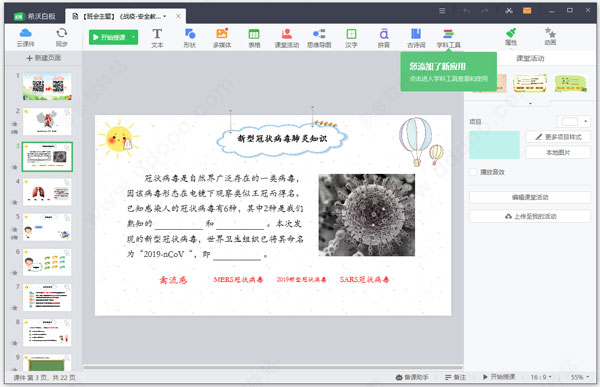Screen dimensions: 600x387
Task: Enable the 播放音效 checkbox
Action: [473, 172]
